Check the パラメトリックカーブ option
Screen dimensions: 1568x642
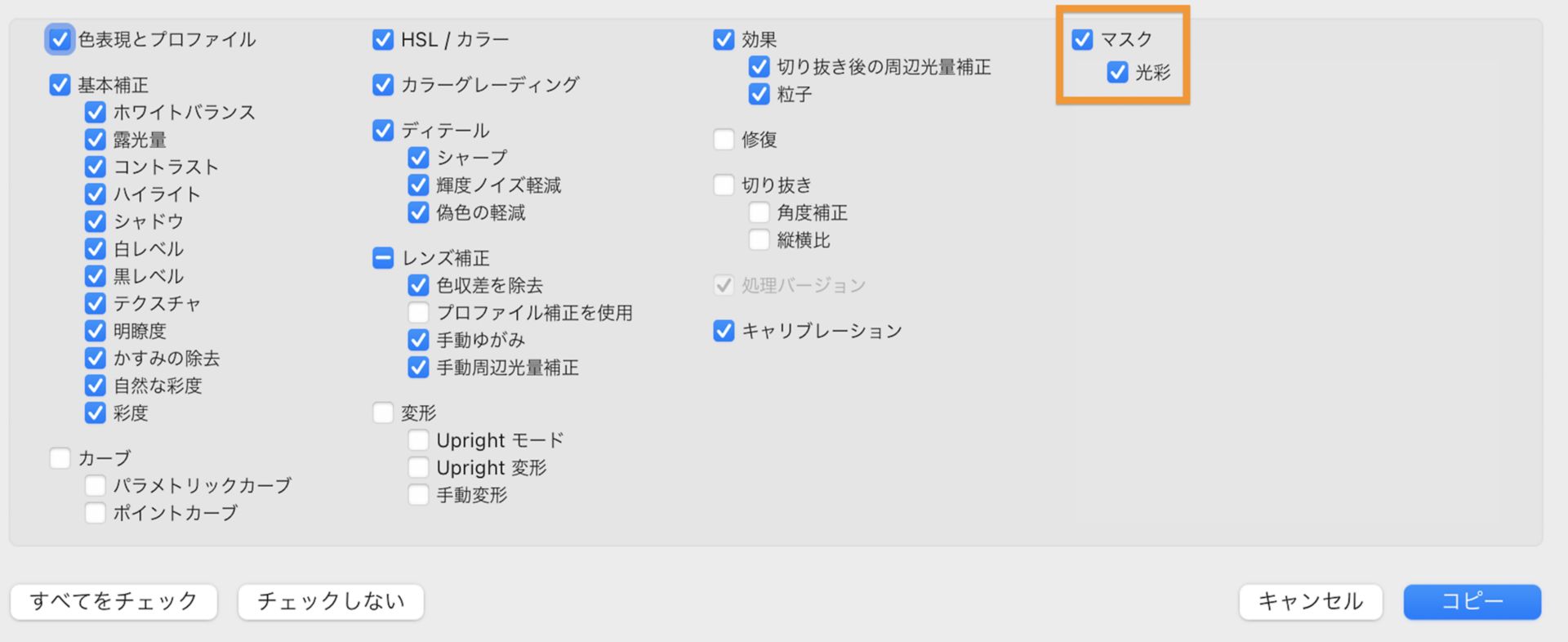(95, 485)
